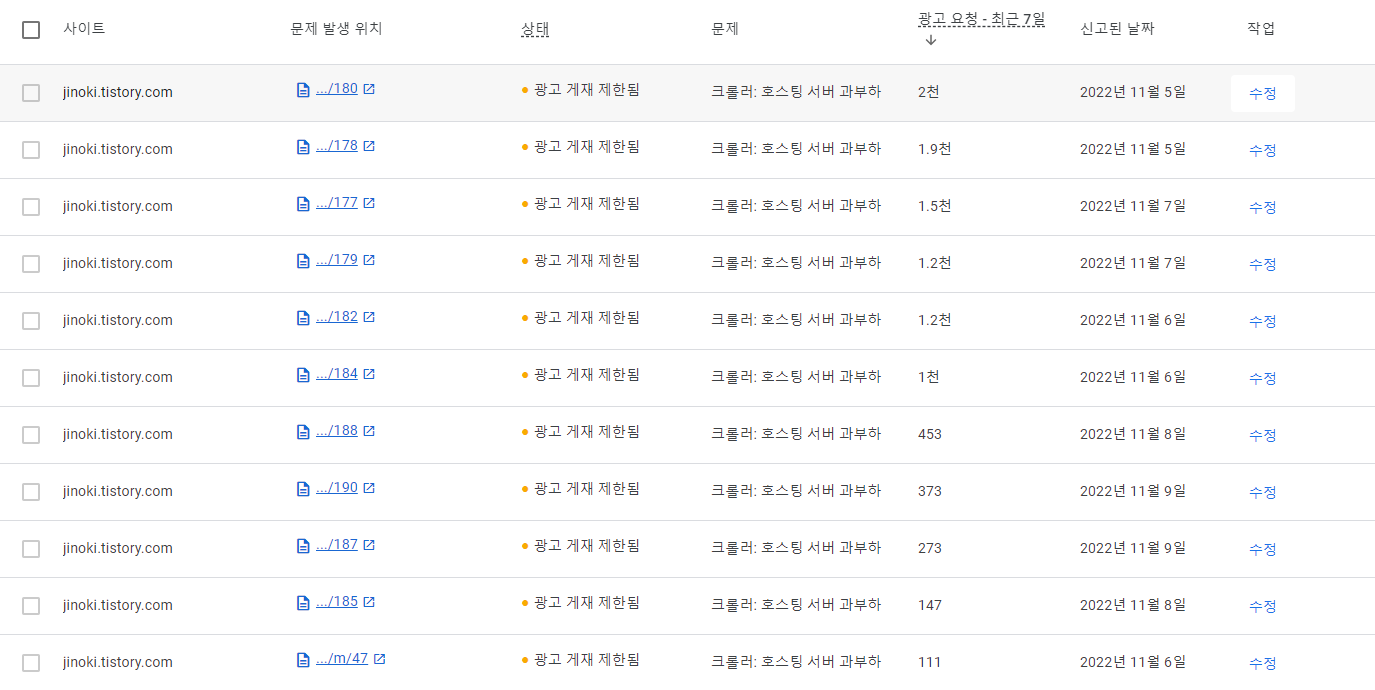Click the page document icon beside .../185
This screenshot has height=690, width=1375.
(x=303, y=603)
